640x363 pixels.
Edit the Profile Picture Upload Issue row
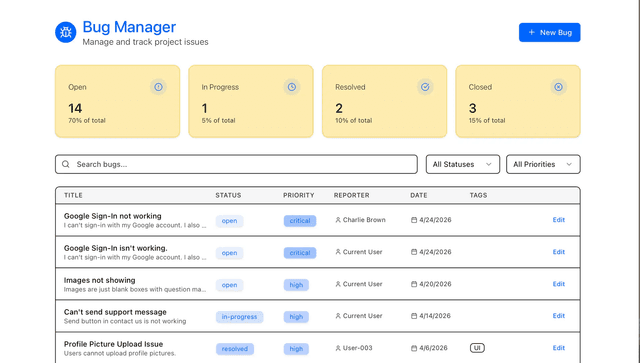point(558,348)
